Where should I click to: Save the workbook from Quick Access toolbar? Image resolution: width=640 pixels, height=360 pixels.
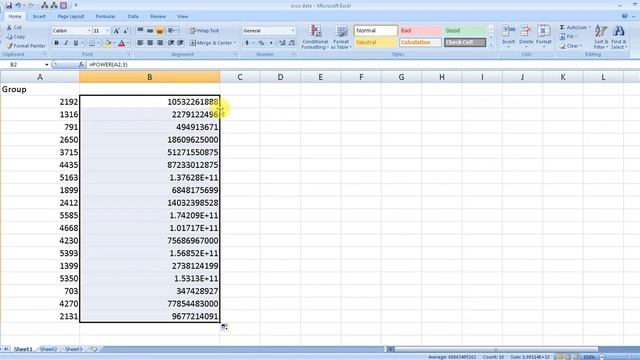click(9, 5)
